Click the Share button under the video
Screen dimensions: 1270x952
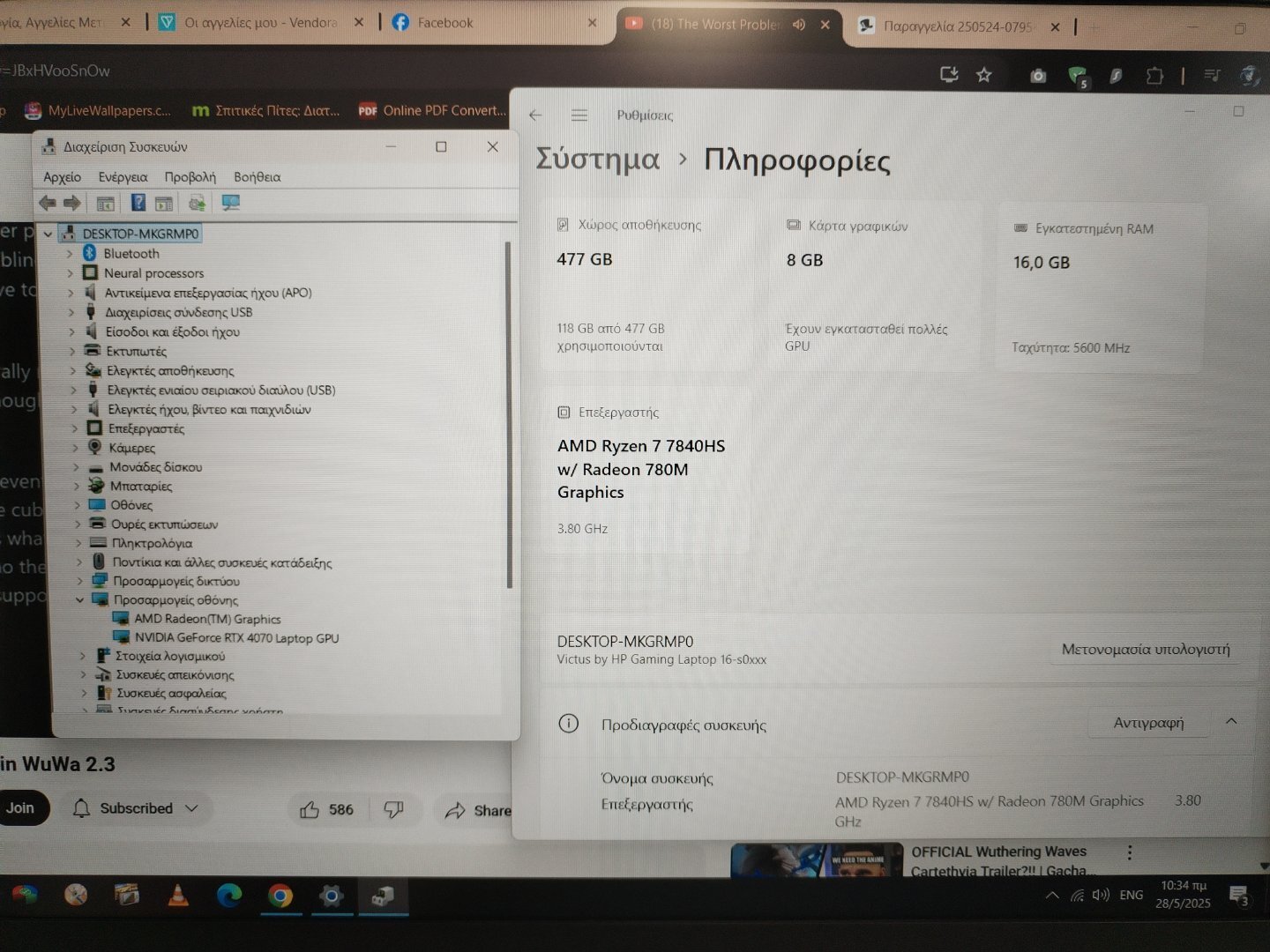point(477,811)
